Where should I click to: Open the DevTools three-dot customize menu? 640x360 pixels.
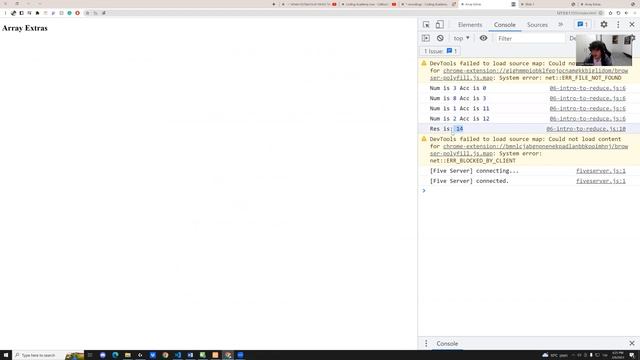click(618, 24)
